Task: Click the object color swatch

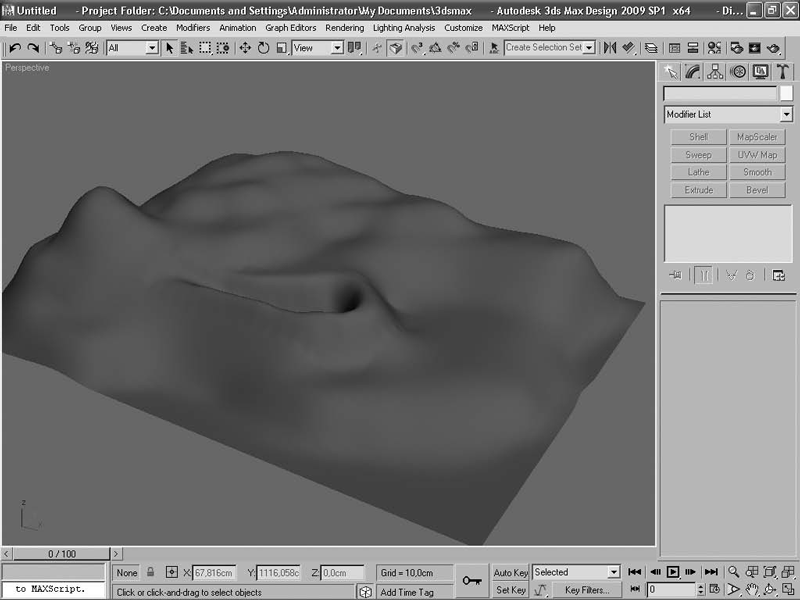Action: (786, 93)
